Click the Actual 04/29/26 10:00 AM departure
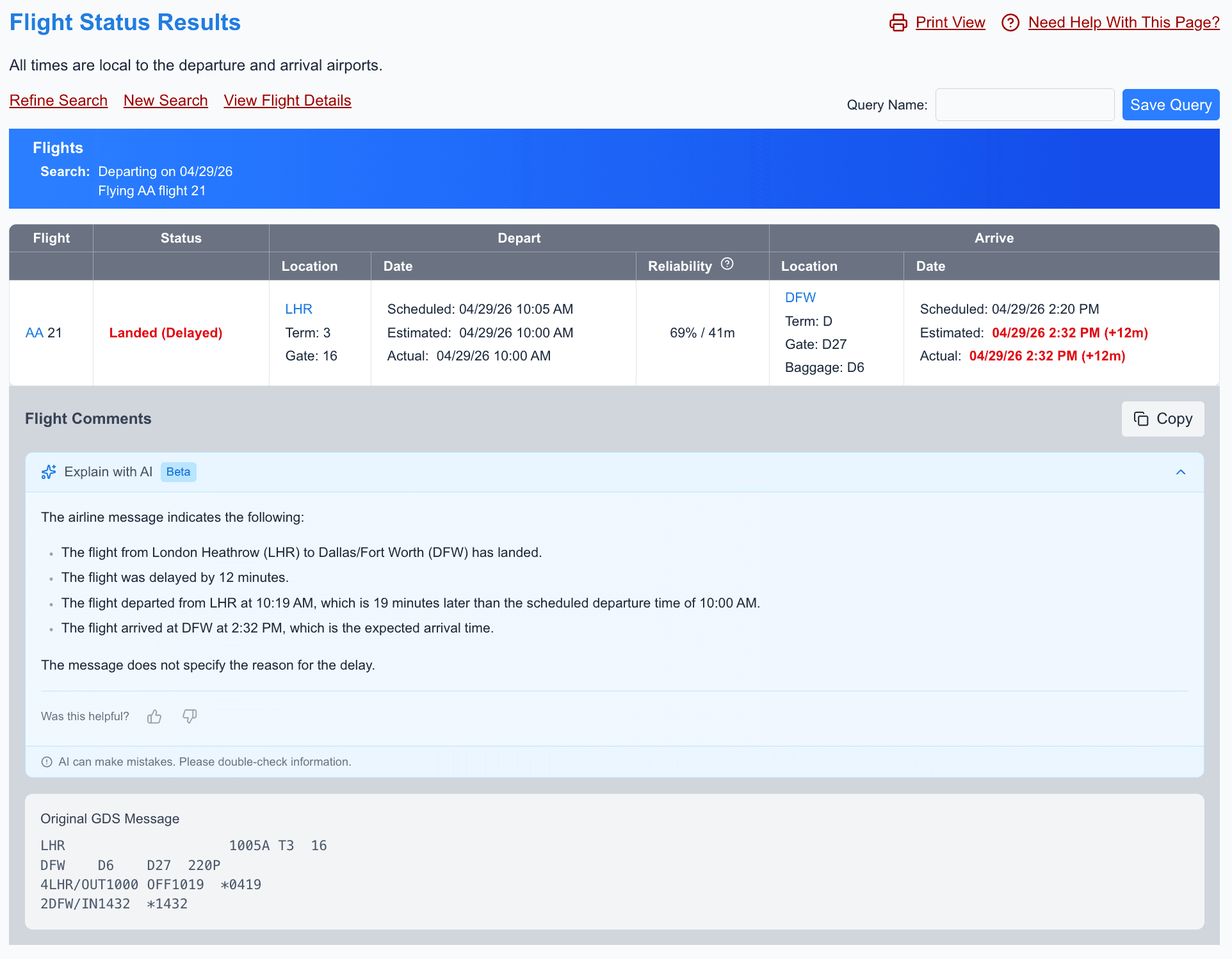Viewport: 1232px width, 959px height. point(469,356)
